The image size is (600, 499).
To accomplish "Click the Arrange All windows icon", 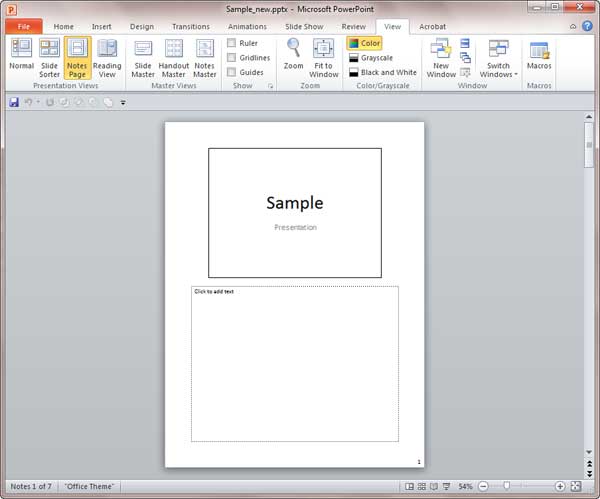I will 465,43.
